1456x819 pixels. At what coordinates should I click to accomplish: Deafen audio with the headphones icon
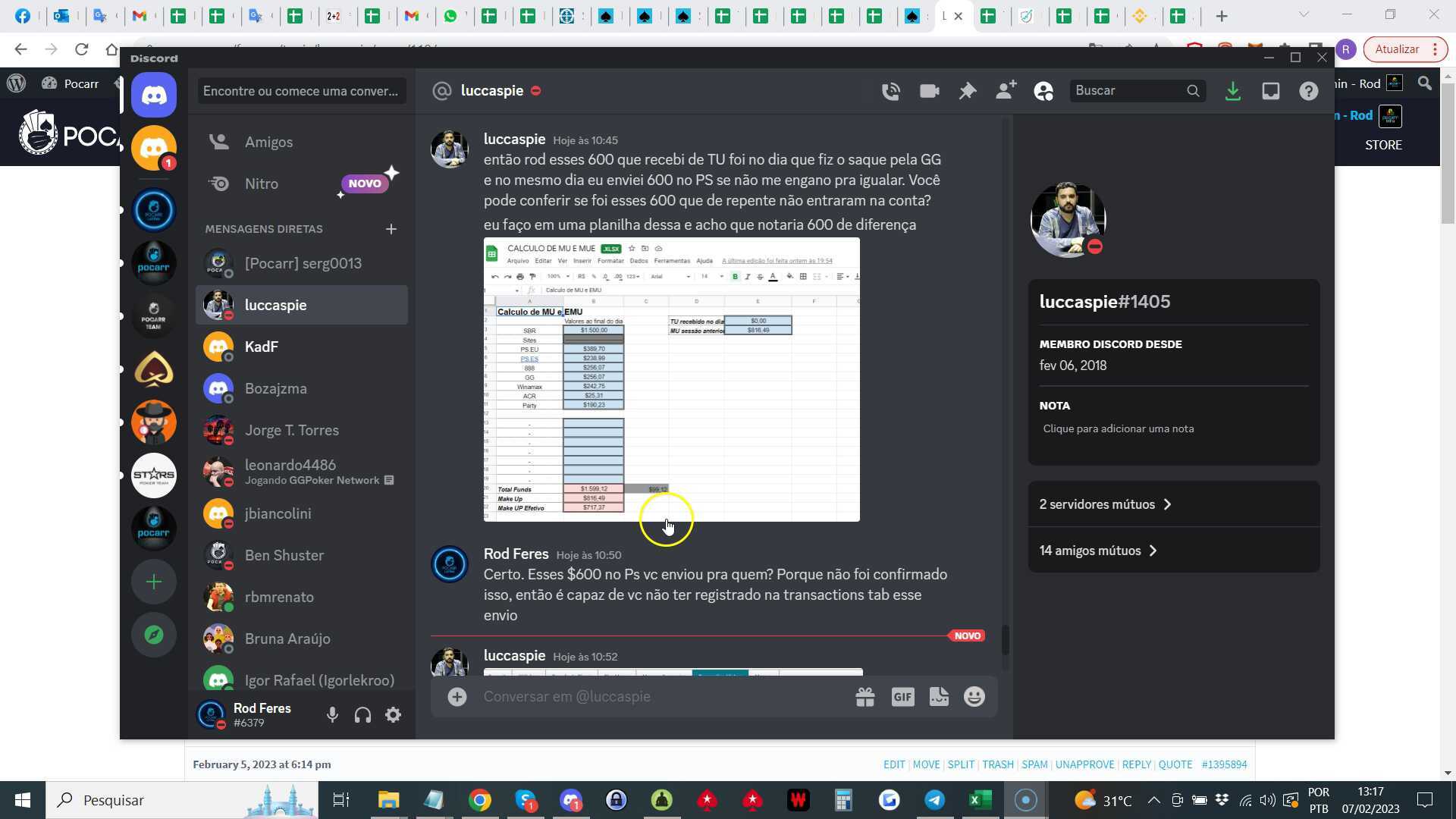coord(362,714)
